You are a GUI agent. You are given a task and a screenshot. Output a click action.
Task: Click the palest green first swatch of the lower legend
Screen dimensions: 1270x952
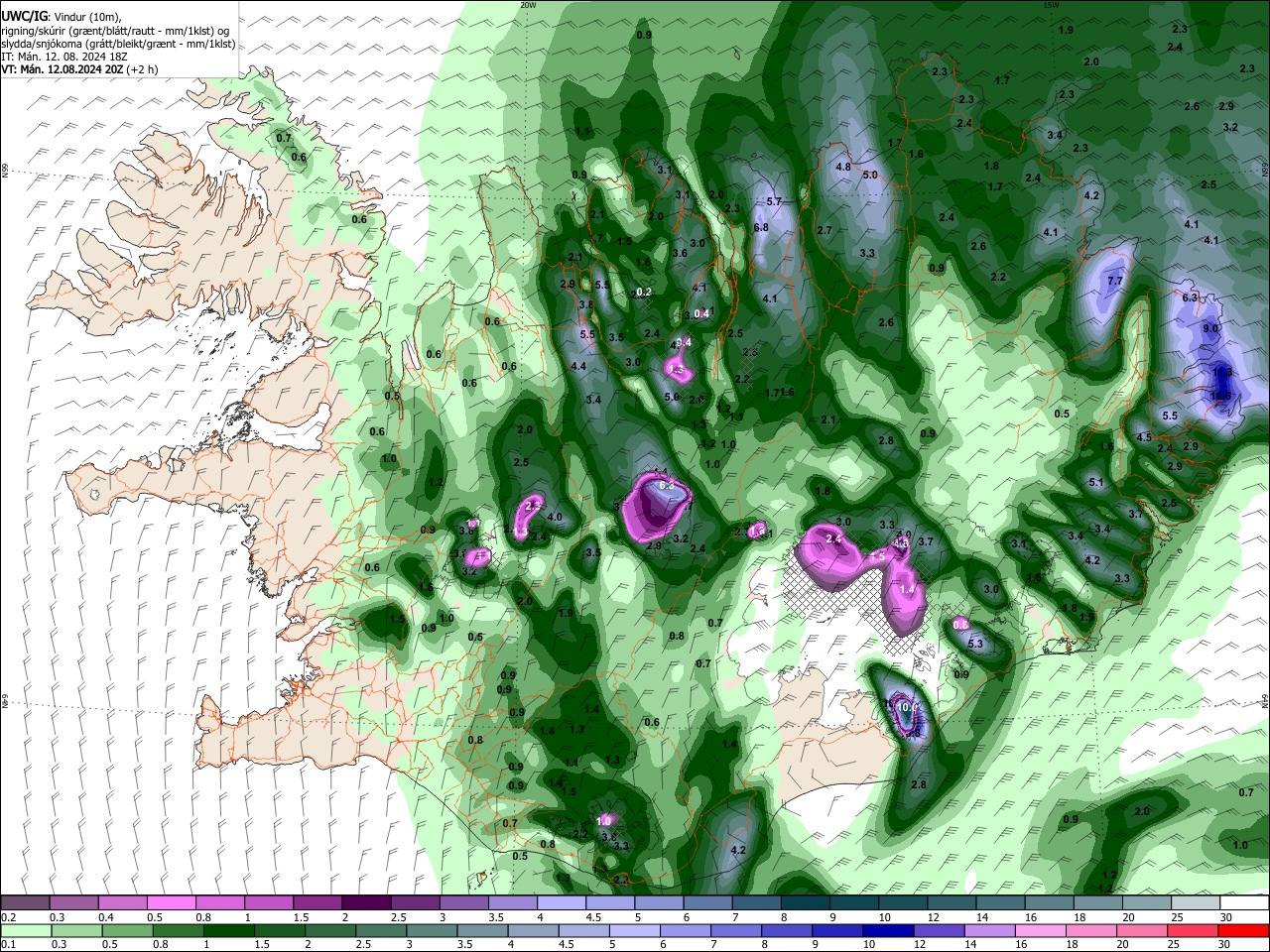[26, 930]
